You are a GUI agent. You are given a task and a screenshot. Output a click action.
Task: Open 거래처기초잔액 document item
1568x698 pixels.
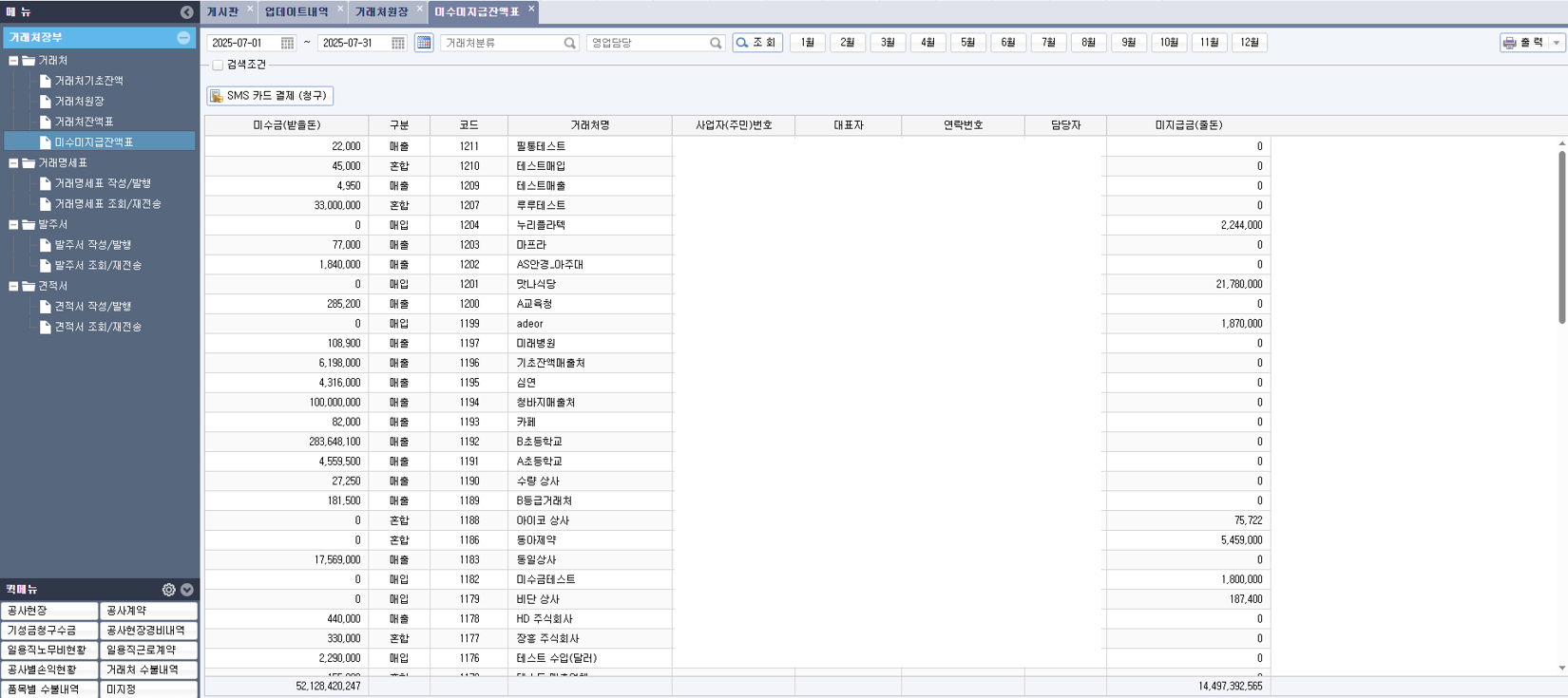(x=88, y=81)
